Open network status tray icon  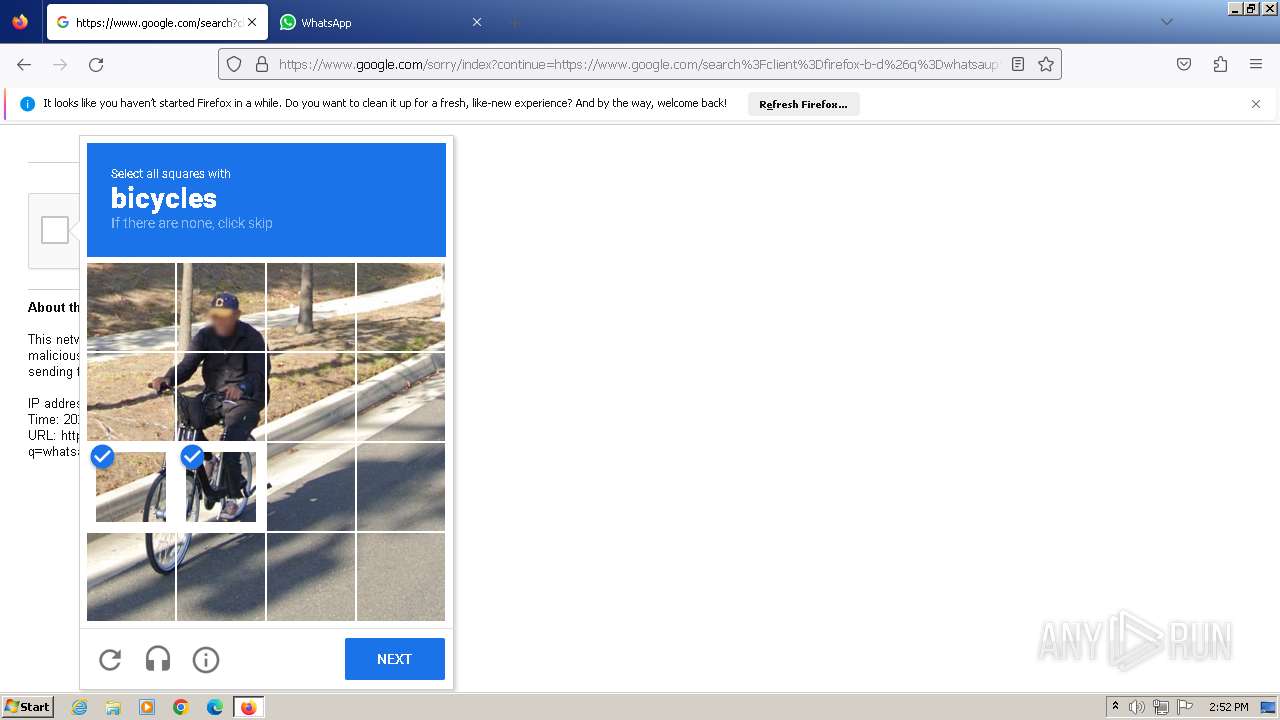pos(1161,707)
